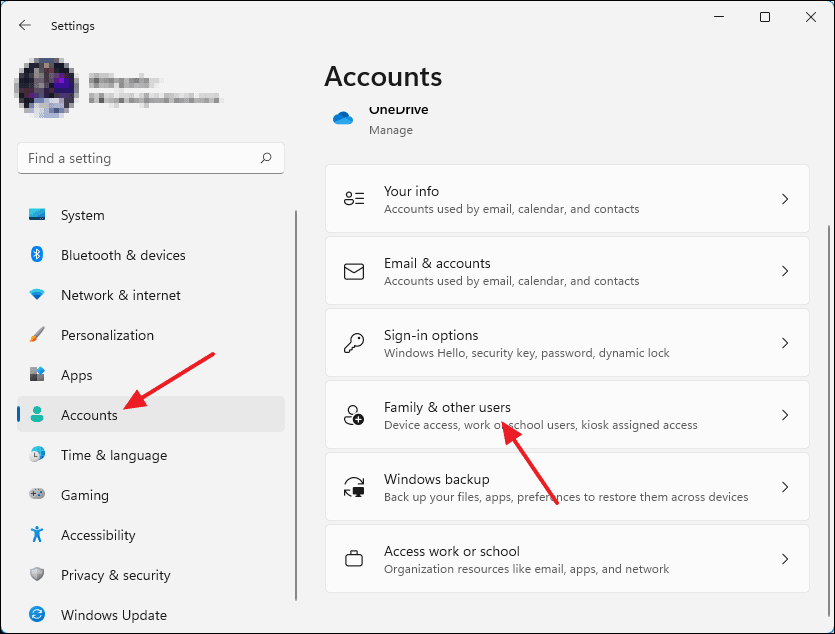The image size is (835, 634).
Task: Open Accessibility settings
Action: click(x=151, y=535)
